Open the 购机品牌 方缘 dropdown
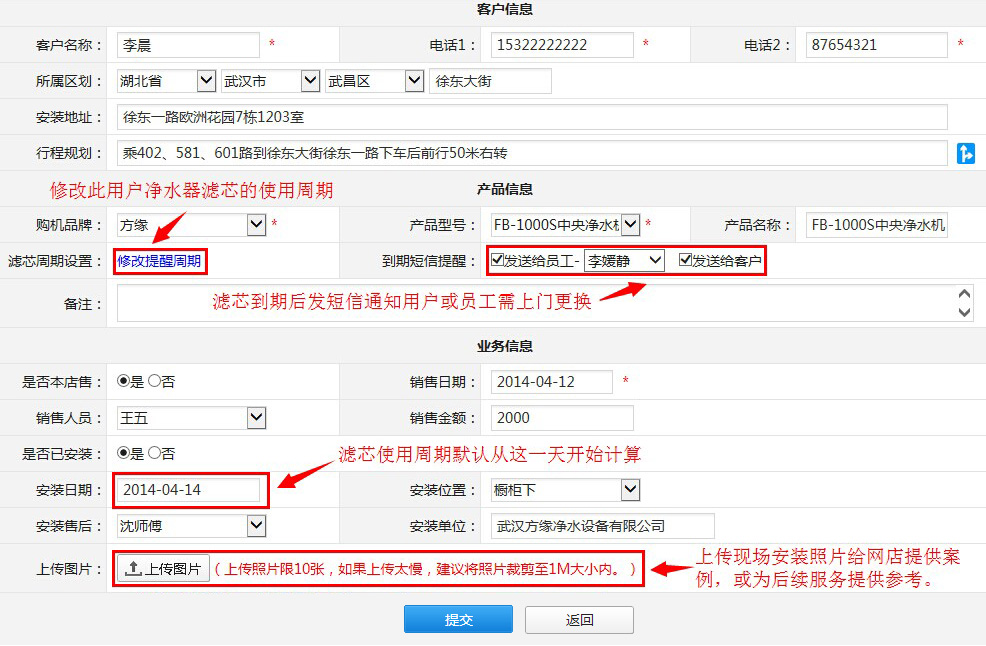Image resolution: width=986 pixels, height=646 pixels. click(191, 225)
